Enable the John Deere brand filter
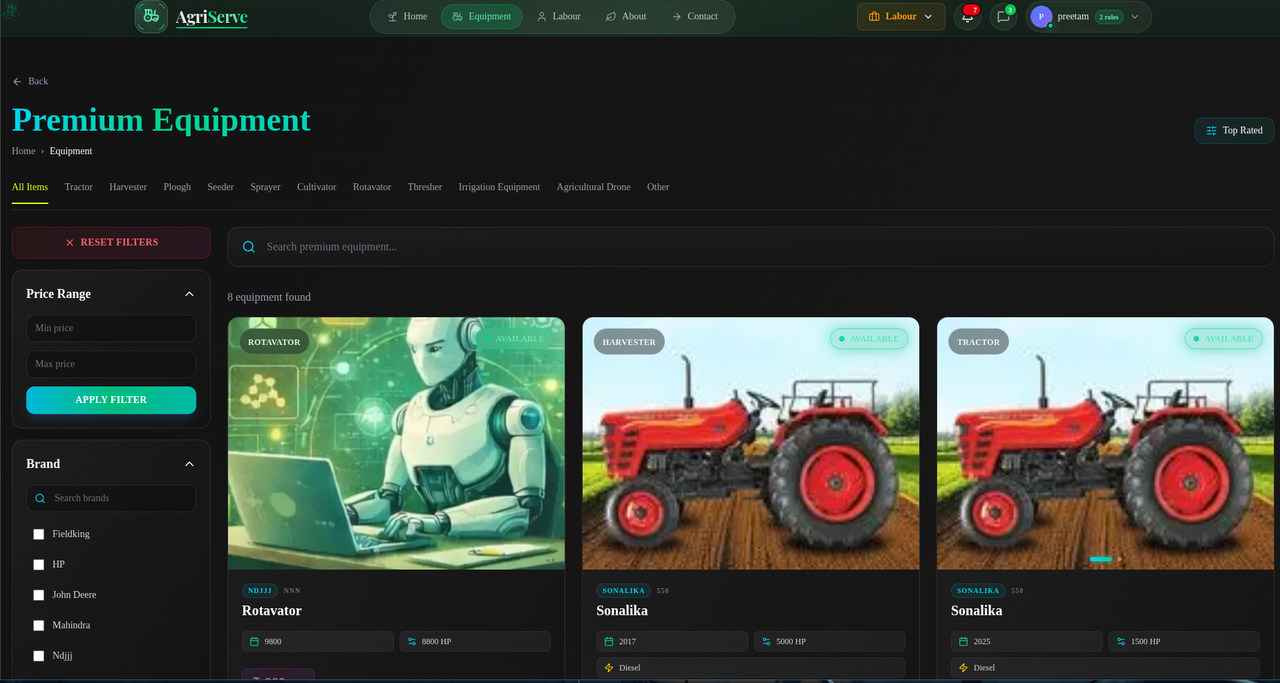The height and width of the screenshot is (683, 1280). click(x=39, y=595)
